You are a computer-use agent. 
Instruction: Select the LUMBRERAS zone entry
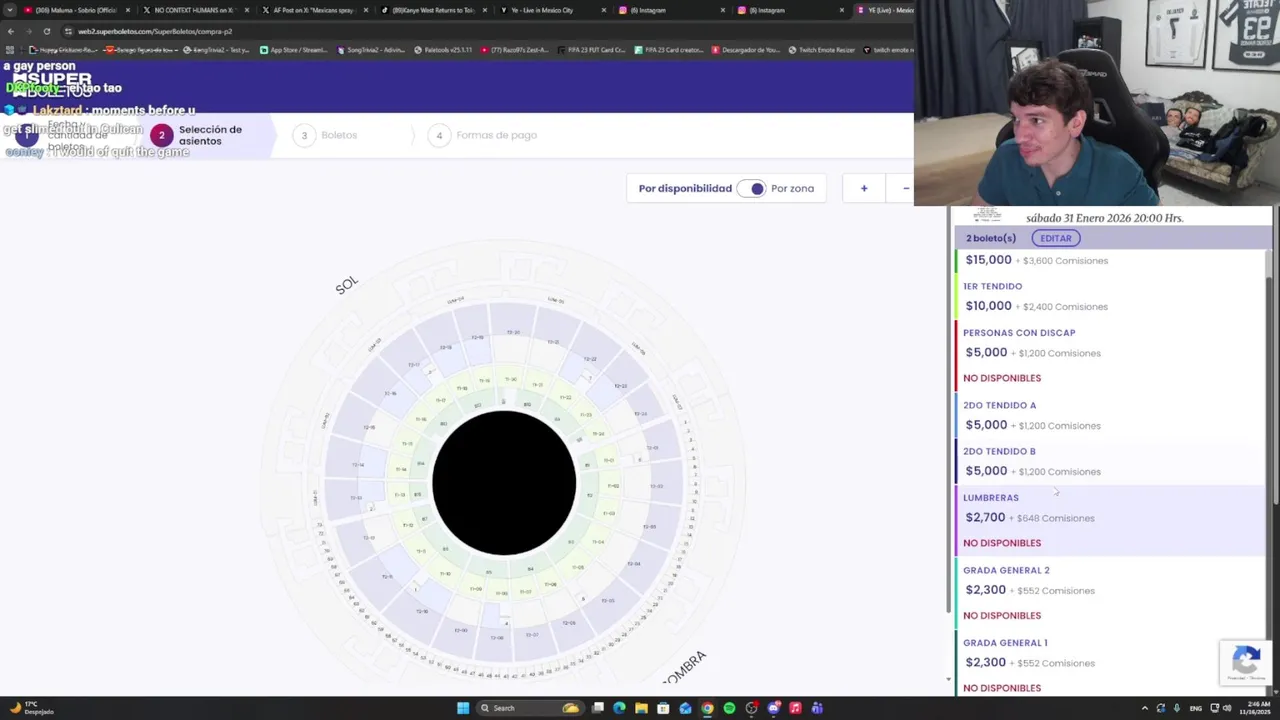pyautogui.click(x=1110, y=520)
